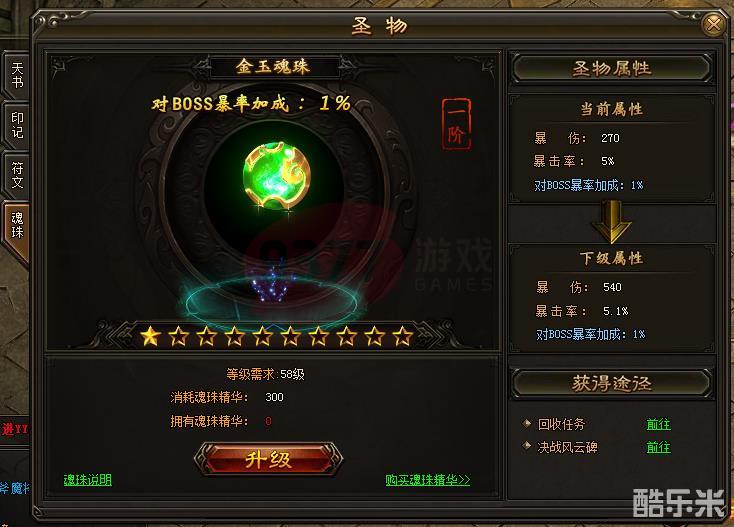This screenshot has width=734, height=527.
Task: Select the 魂珠 tab
Action: 17,227
